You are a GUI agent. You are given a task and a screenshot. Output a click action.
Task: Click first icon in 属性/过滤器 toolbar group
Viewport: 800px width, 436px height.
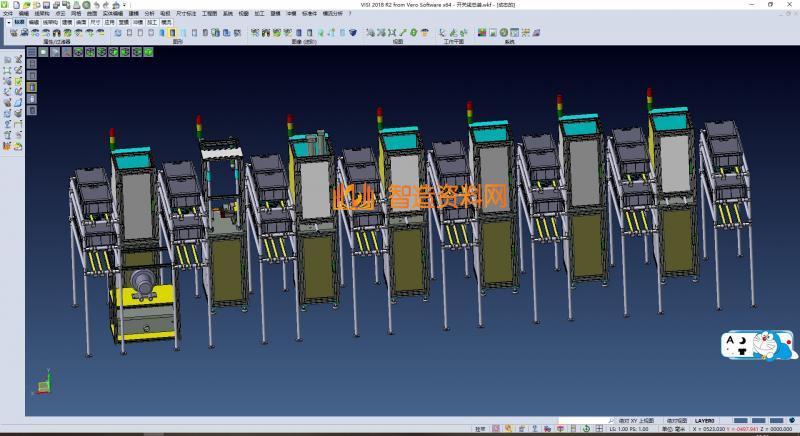coord(13,33)
